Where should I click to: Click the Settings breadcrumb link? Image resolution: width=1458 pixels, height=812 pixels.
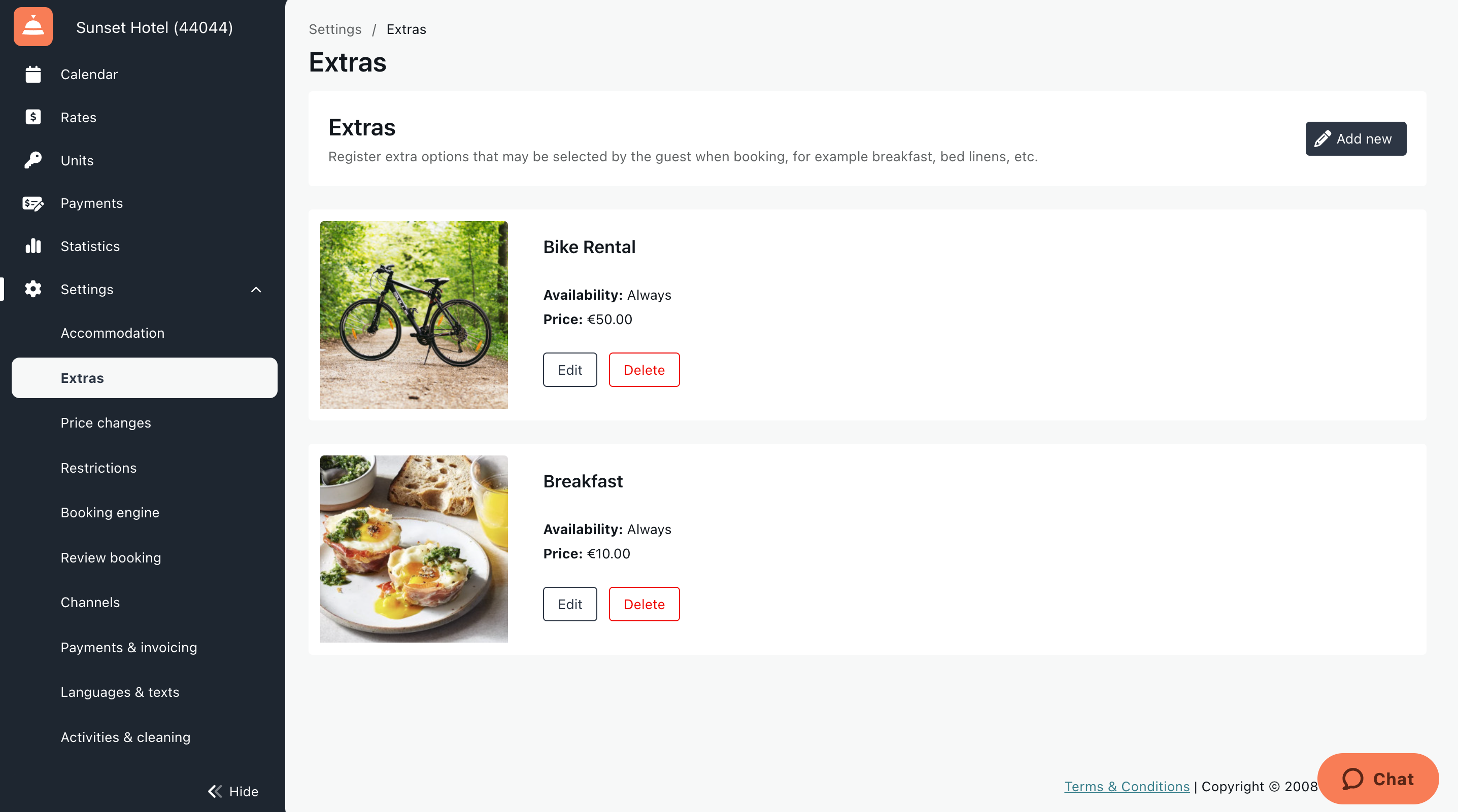point(334,29)
